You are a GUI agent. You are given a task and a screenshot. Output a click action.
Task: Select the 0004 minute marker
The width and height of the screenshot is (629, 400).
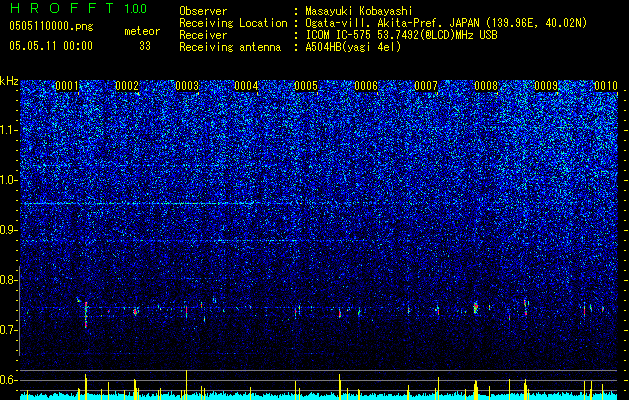pyautogui.click(x=246, y=86)
